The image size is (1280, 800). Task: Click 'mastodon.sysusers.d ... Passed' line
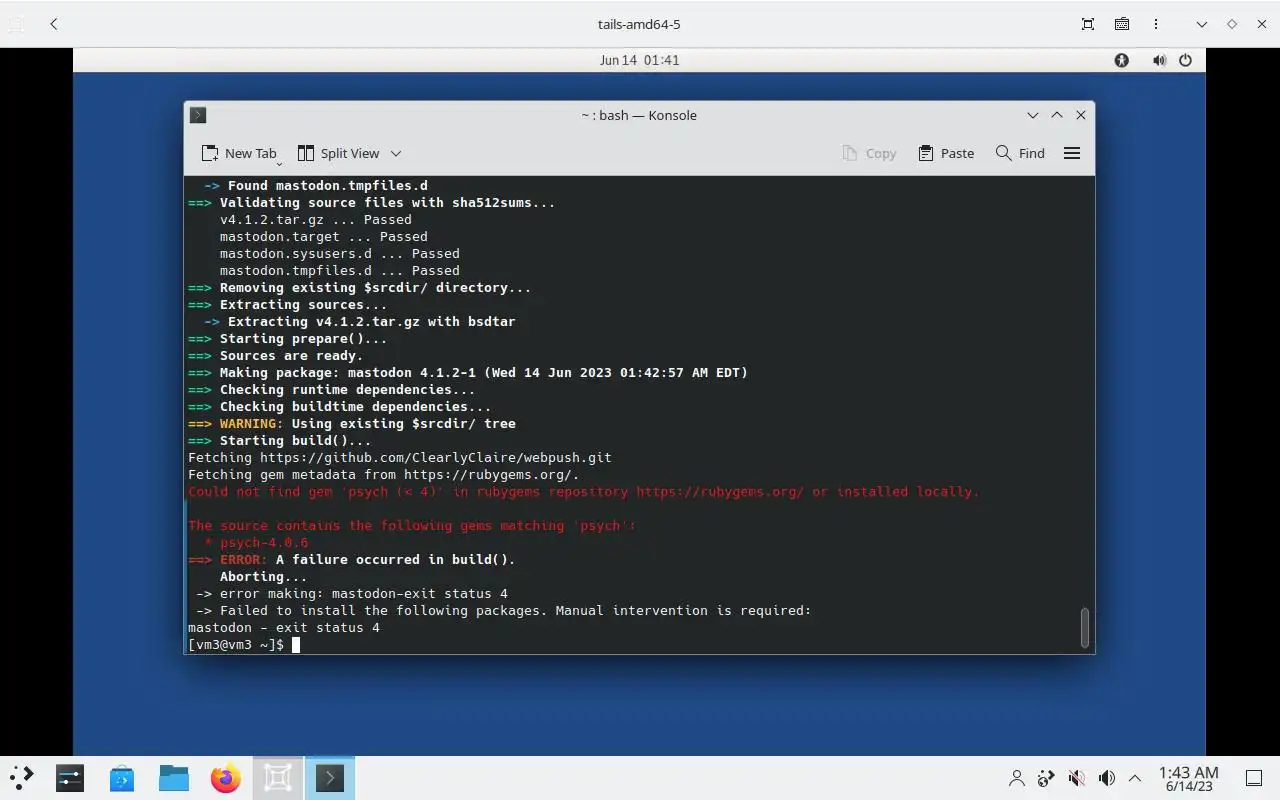click(x=340, y=254)
